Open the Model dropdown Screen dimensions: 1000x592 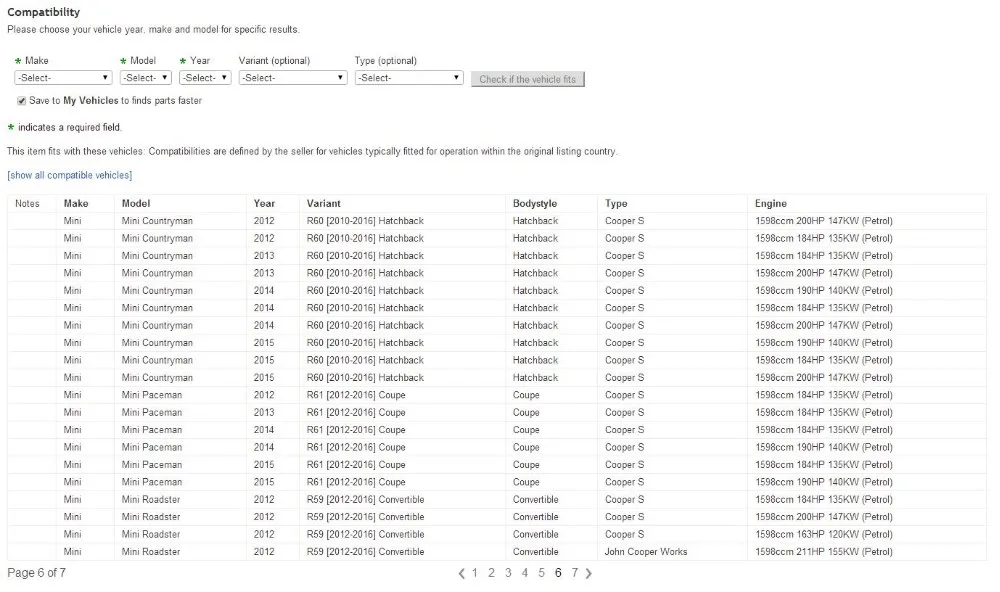145,78
